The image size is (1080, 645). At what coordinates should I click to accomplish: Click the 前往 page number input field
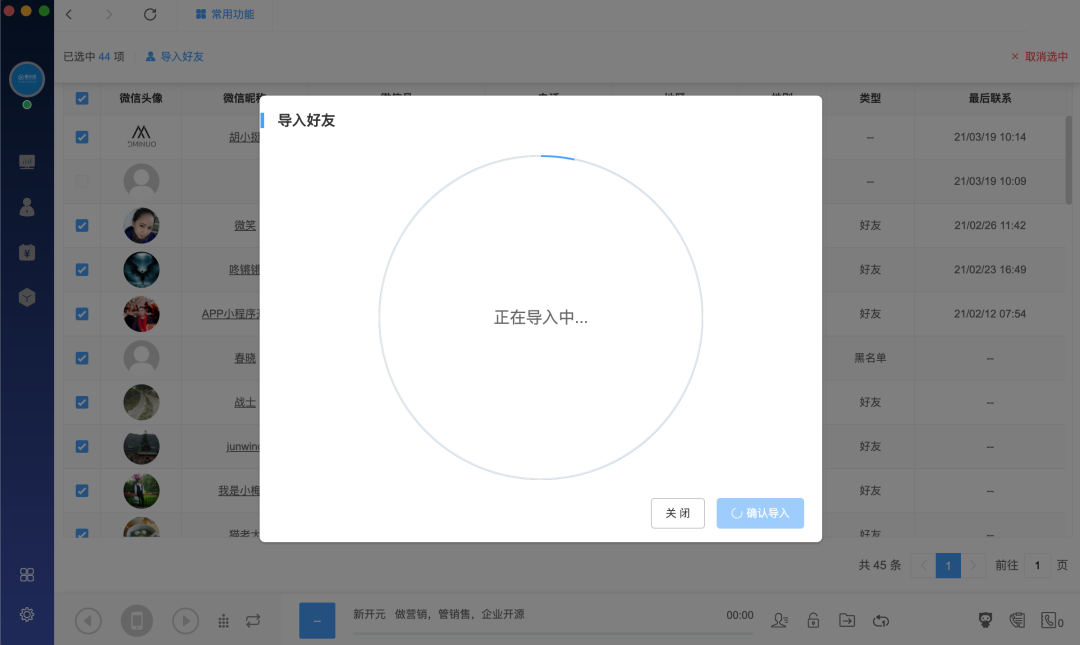point(1037,566)
